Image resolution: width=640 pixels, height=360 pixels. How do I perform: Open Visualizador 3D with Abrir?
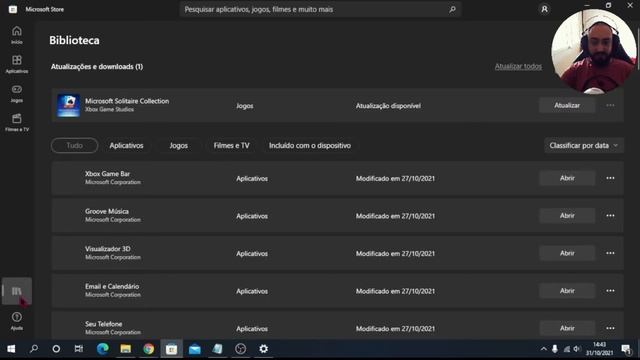coord(567,253)
